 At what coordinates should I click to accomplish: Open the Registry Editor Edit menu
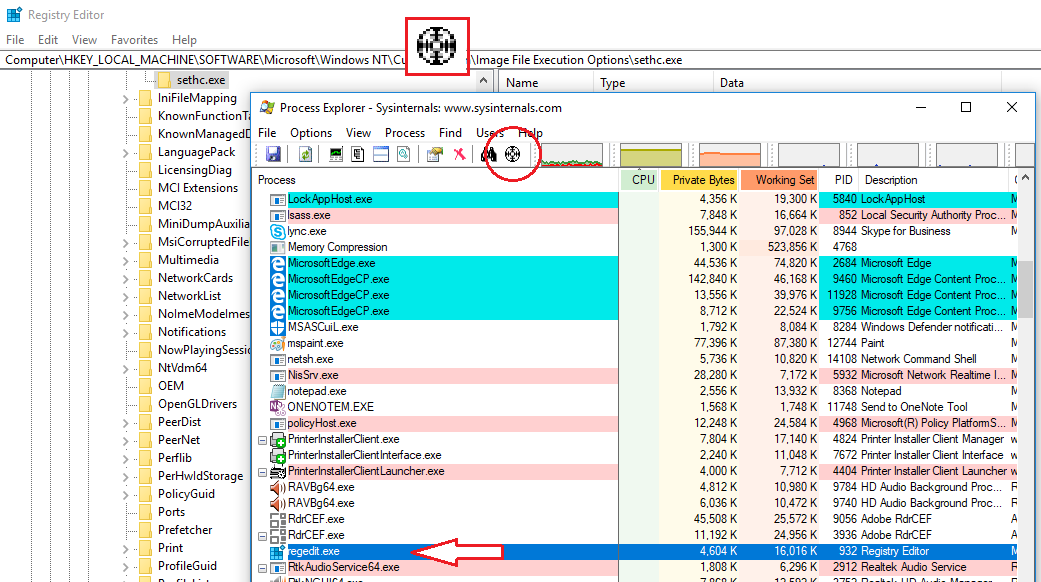tap(48, 40)
